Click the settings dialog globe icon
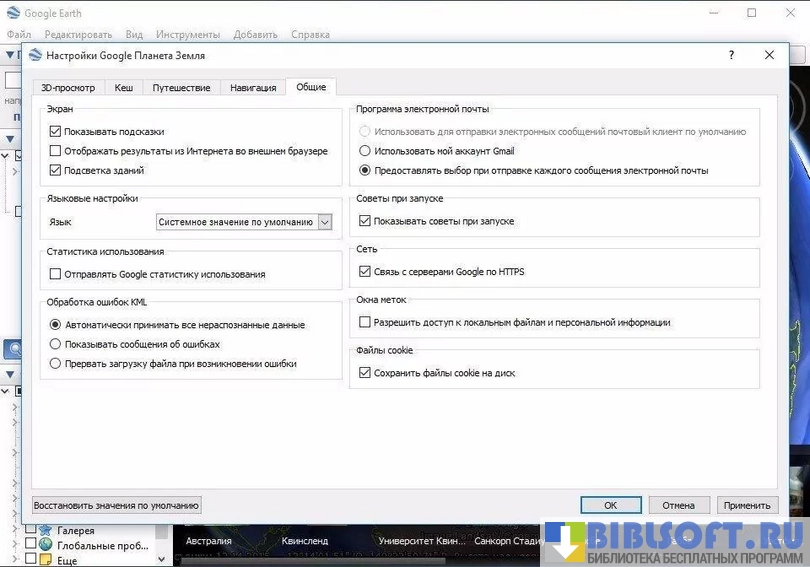Image resolution: width=810 pixels, height=567 pixels. (36, 56)
